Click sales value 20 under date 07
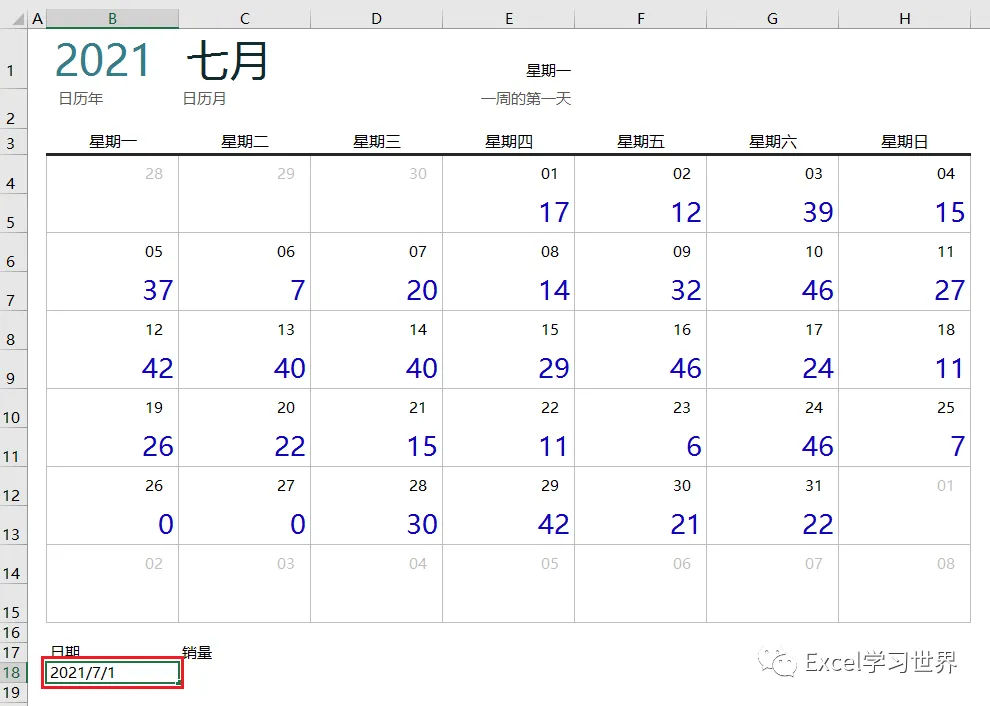This screenshot has width=990, height=706. [422, 290]
